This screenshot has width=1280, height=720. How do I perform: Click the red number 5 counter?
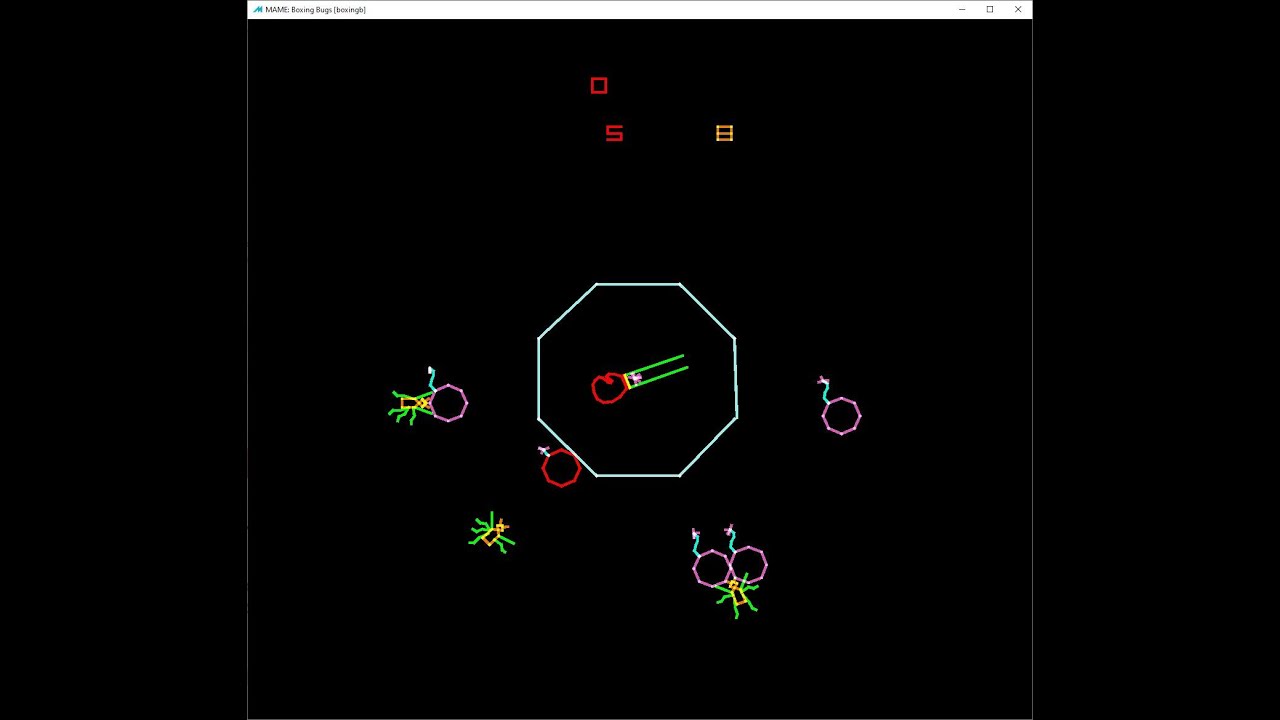pyautogui.click(x=614, y=133)
